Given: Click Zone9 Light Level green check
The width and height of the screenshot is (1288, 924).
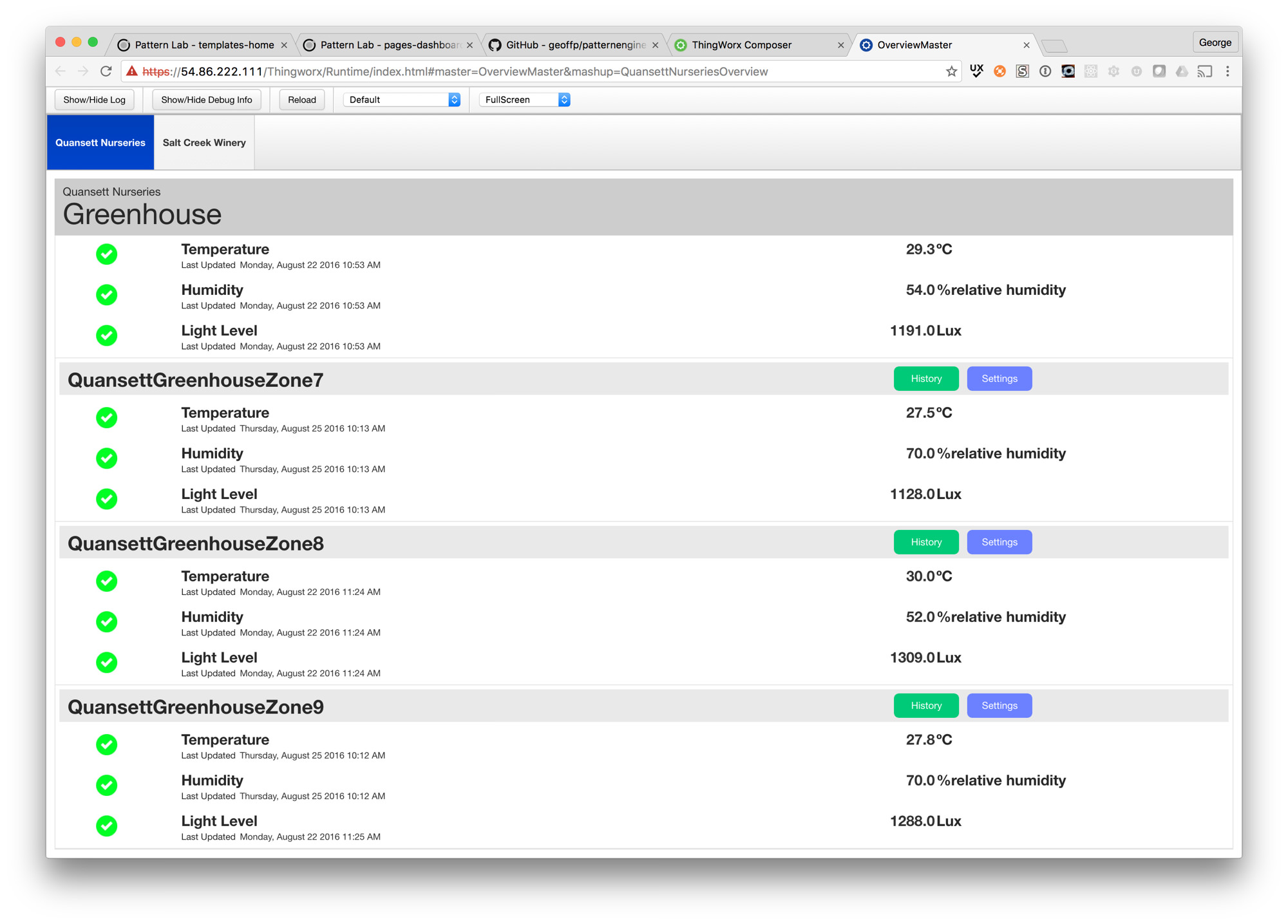Looking at the screenshot, I should coord(107,826).
